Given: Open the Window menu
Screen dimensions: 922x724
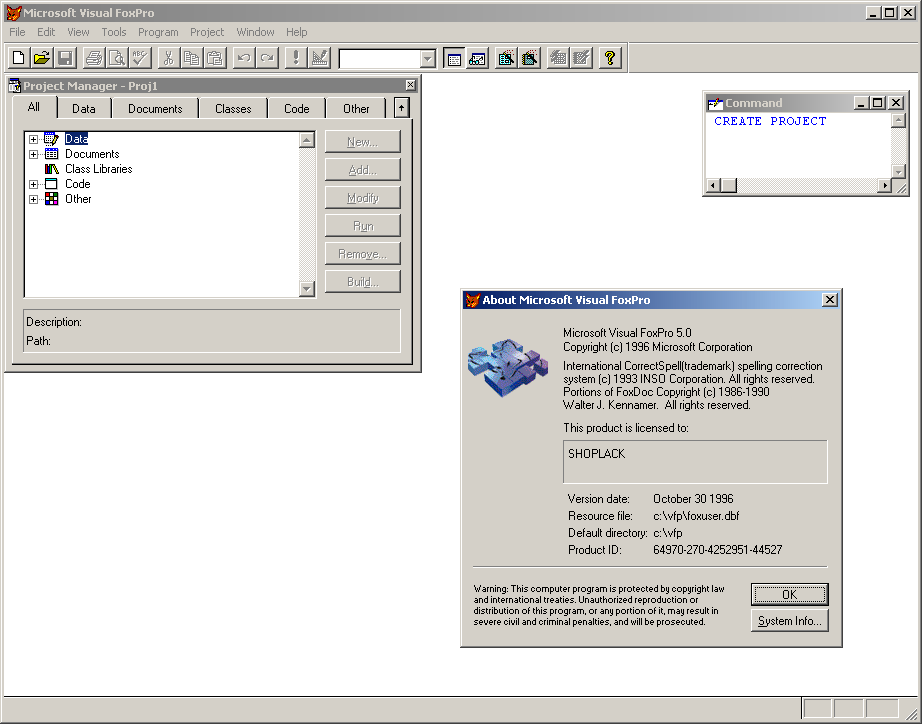Looking at the screenshot, I should pos(255,32).
